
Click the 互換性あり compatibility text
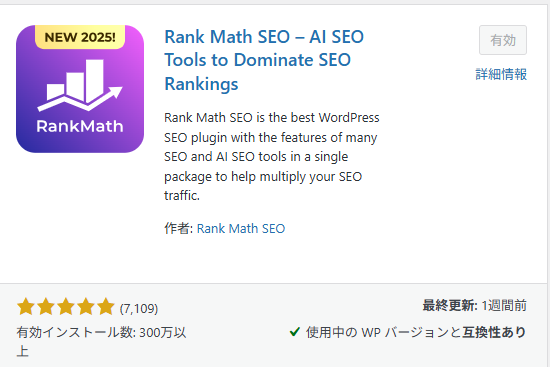pos(494,332)
